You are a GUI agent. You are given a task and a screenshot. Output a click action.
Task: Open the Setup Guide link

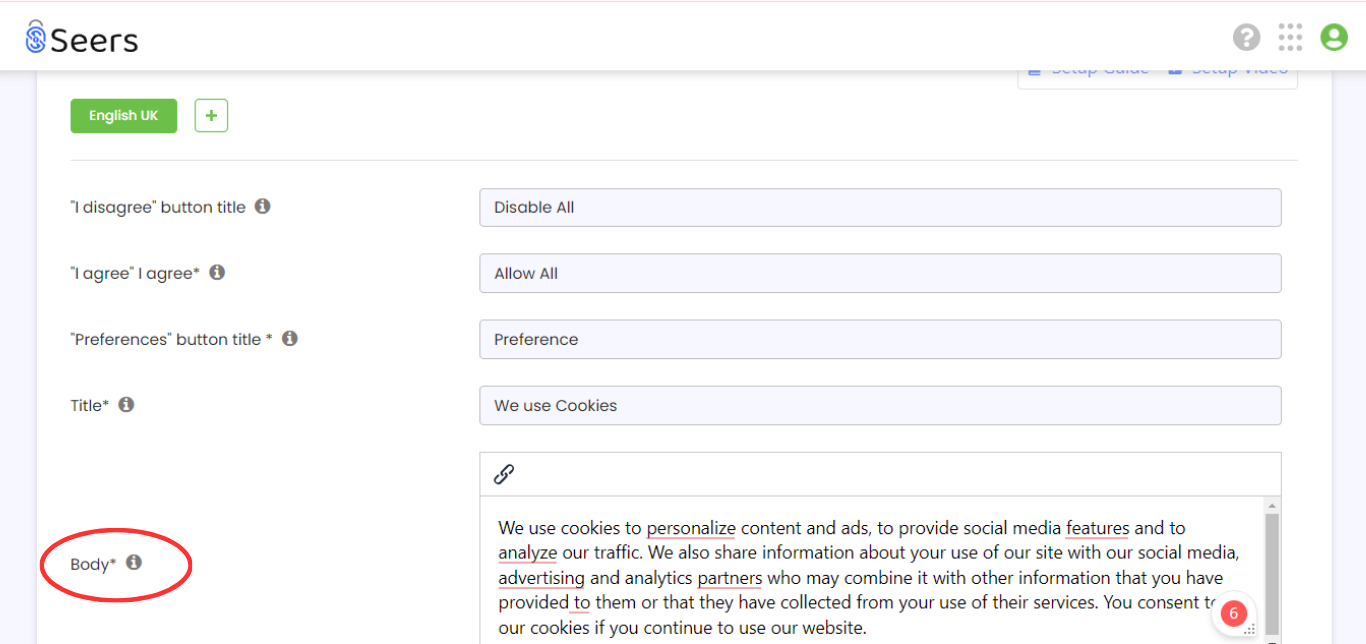pos(1088,72)
